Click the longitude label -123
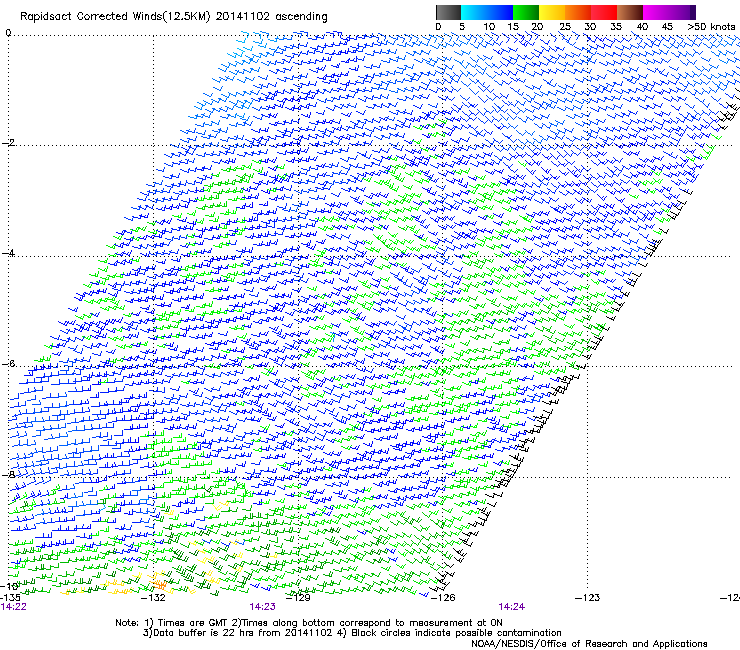740x650 pixels. [x=588, y=598]
